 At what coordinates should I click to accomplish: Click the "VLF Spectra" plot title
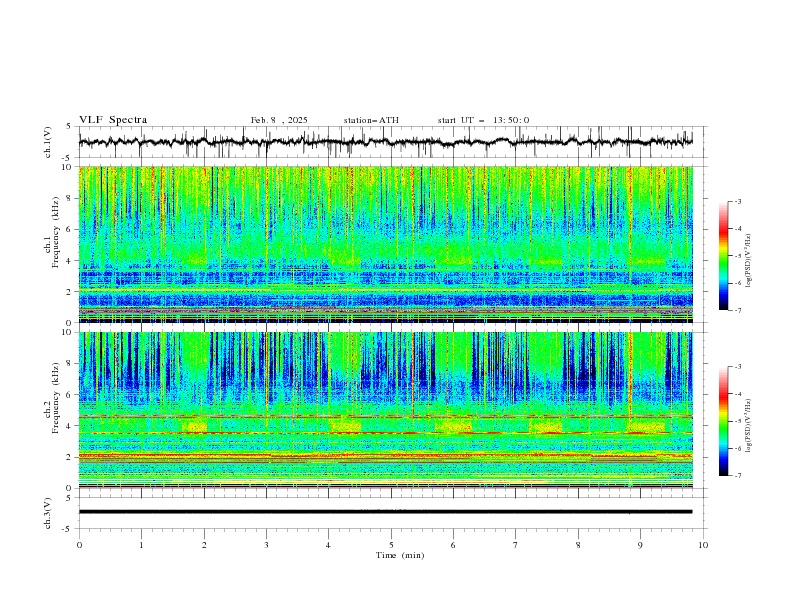(113, 120)
